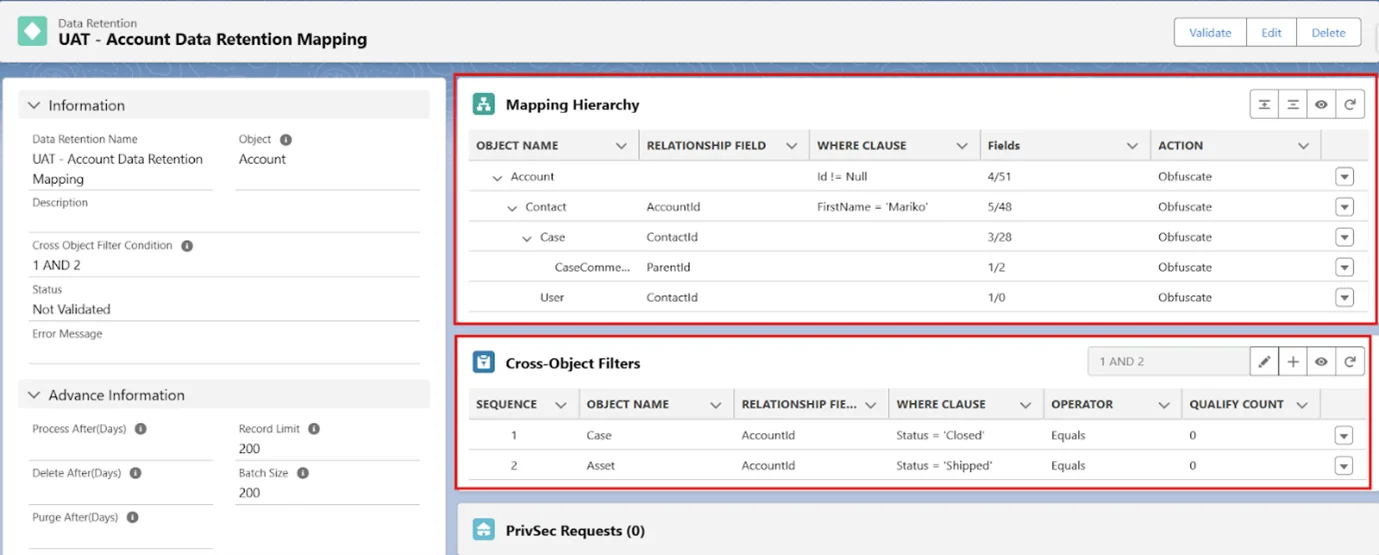Open QUALIFY COUNT column header menu
The height and width of the screenshot is (555, 1379).
tap(1301, 405)
